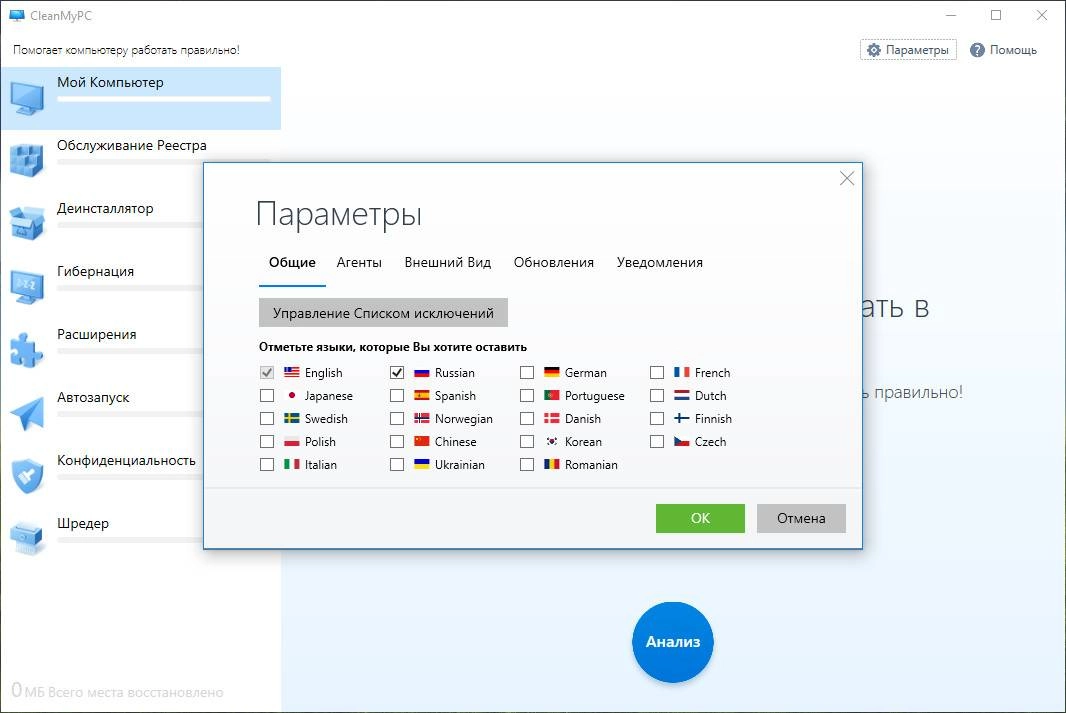This screenshot has width=1066, height=713.
Task: Open the Обновления tab
Action: pos(553,263)
